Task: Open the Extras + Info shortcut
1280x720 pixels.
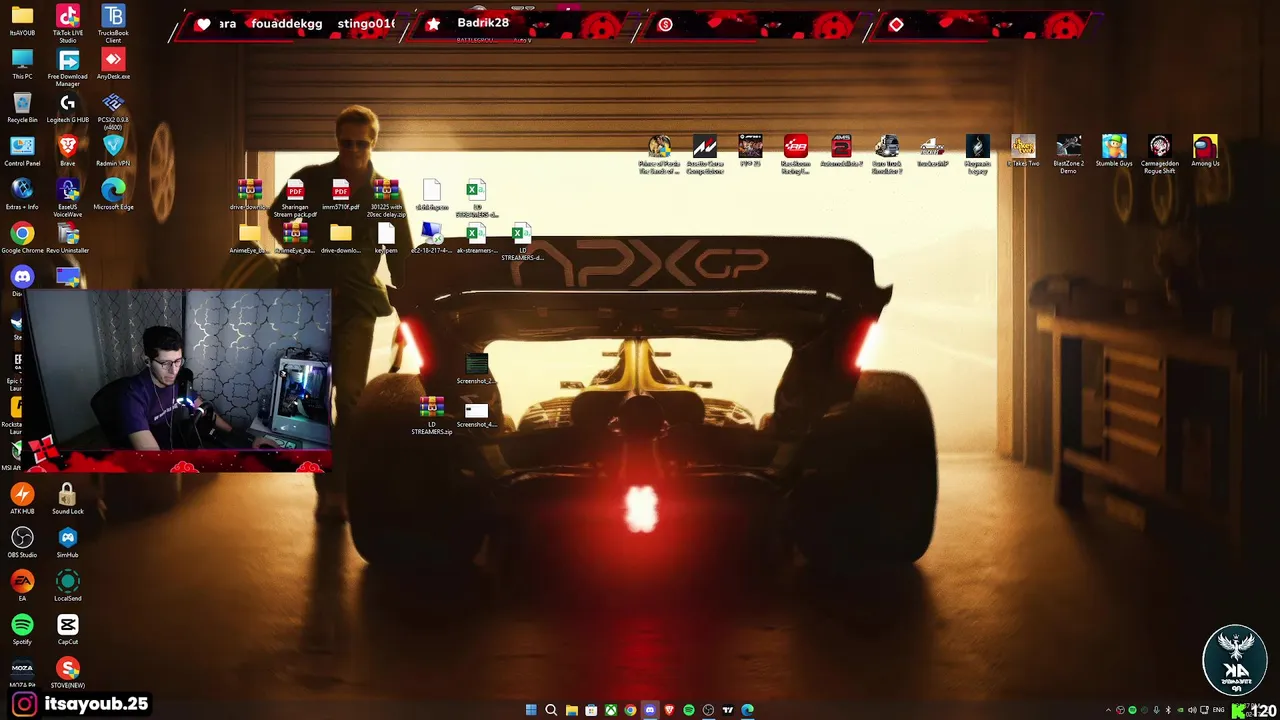Action: (x=22, y=194)
